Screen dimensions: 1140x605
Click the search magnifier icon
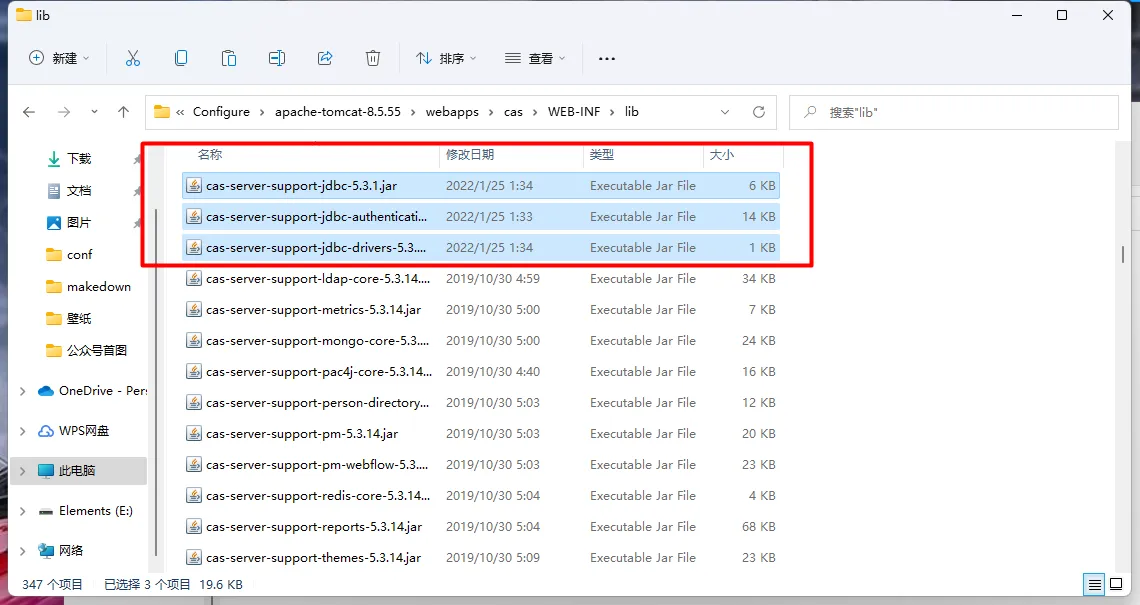click(x=810, y=112)
